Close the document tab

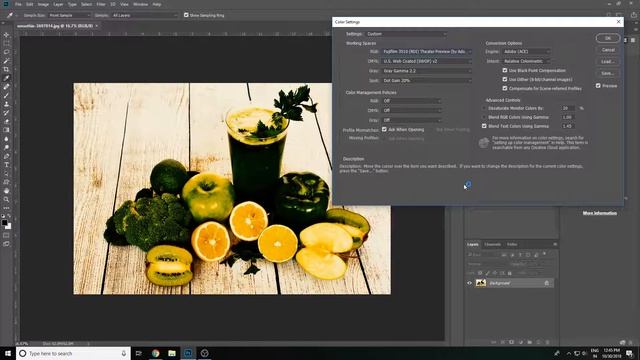[97, 26]
